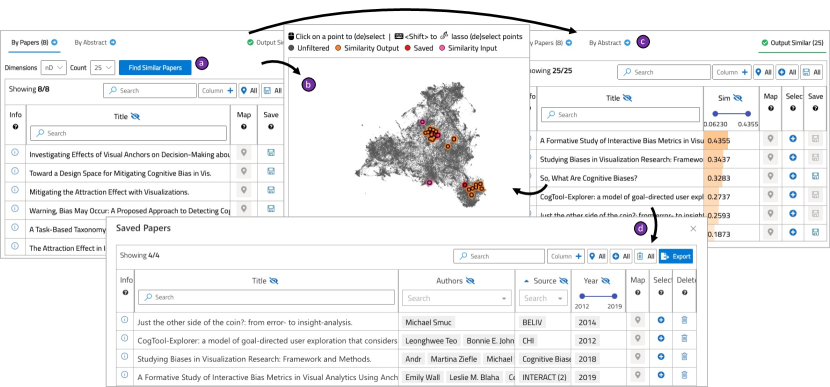
Task: Select 'Studying Biases' plus icon in Output Similar panel
Action: point(792,158)
